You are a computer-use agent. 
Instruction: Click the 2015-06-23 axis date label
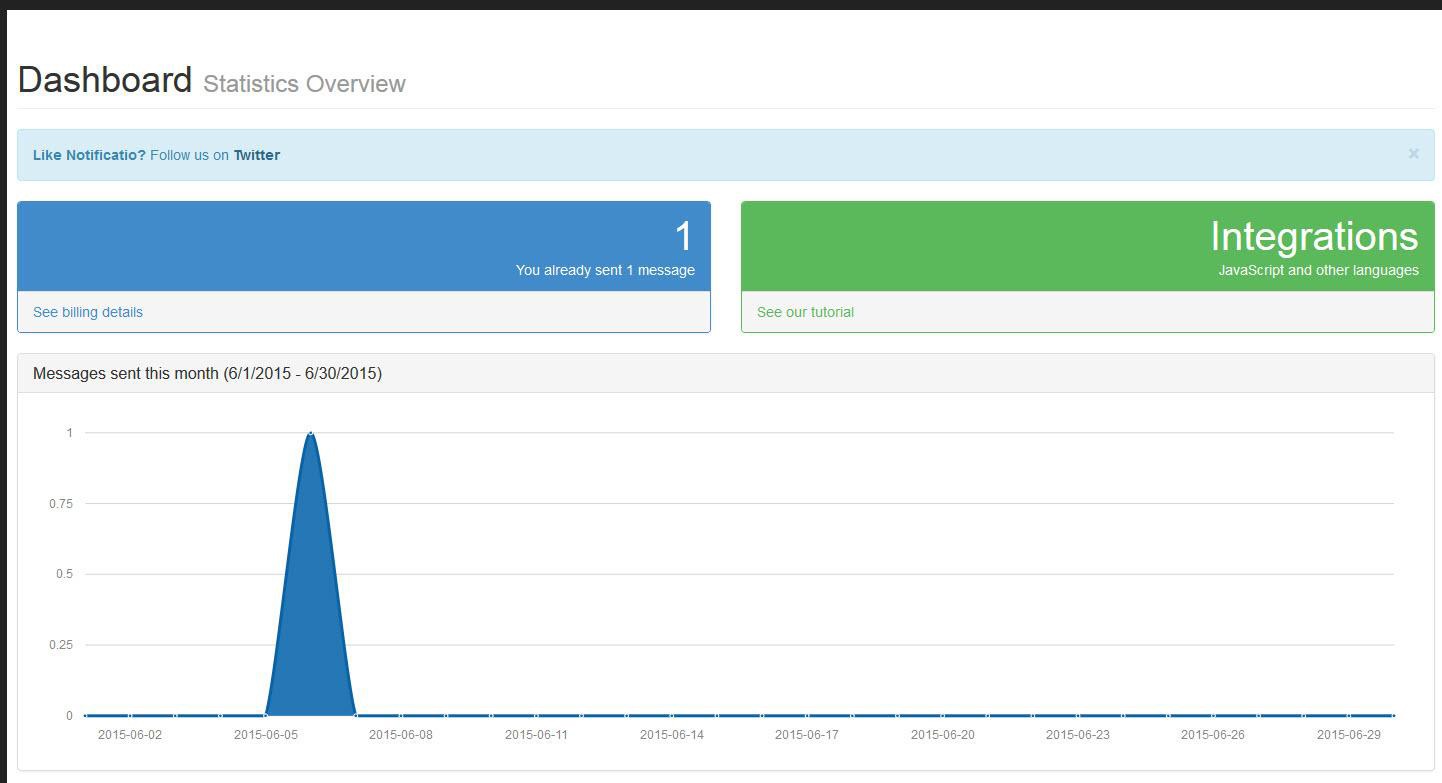tap(1078, 735)
